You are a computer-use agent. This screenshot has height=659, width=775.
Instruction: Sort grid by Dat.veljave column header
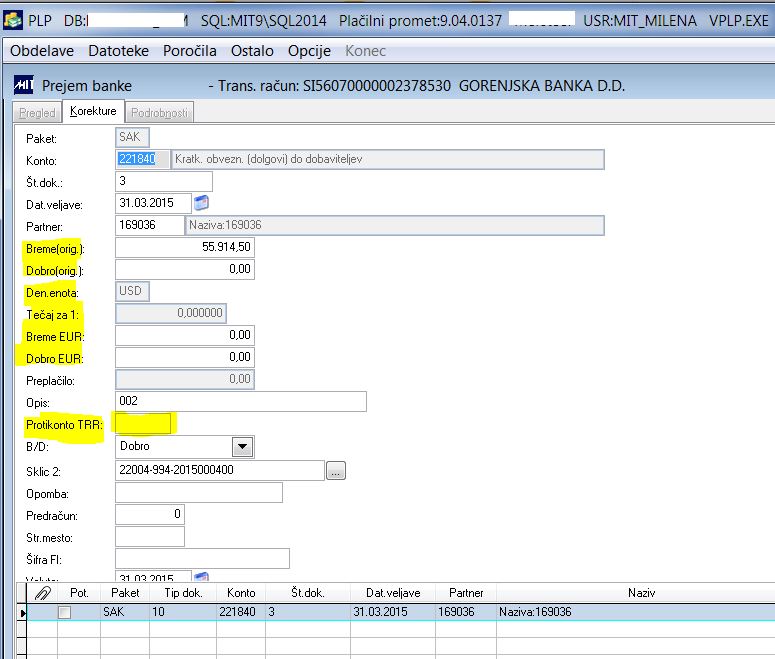coord(393,592)
